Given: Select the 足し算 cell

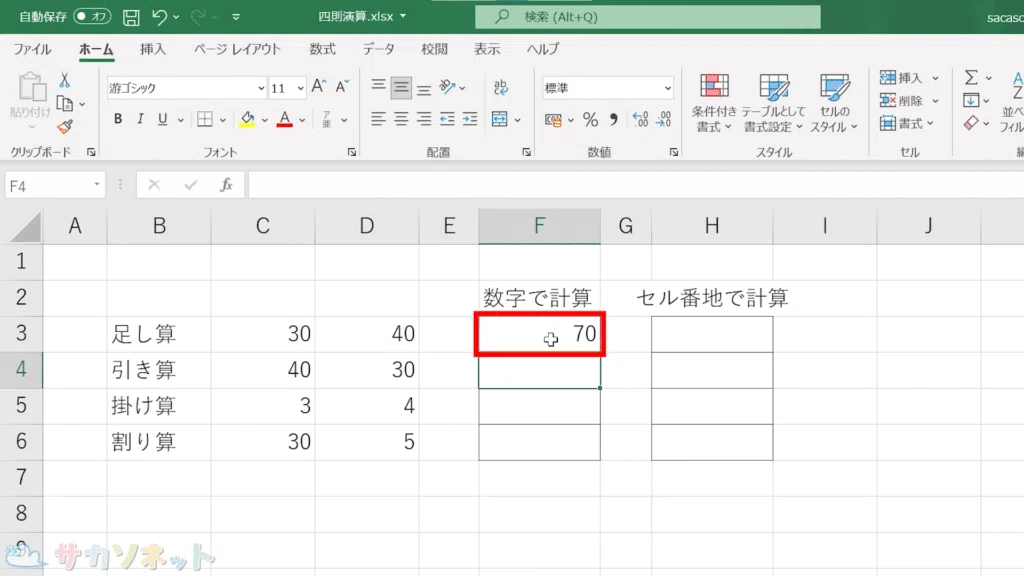Looking at the screenshot, I should tap(159, 334).
